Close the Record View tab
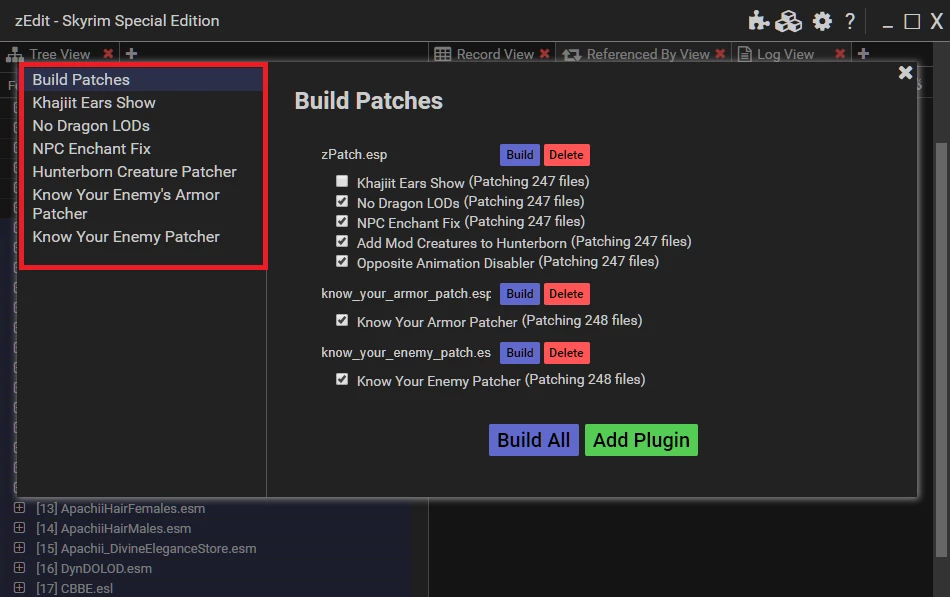 pos(545,53)
